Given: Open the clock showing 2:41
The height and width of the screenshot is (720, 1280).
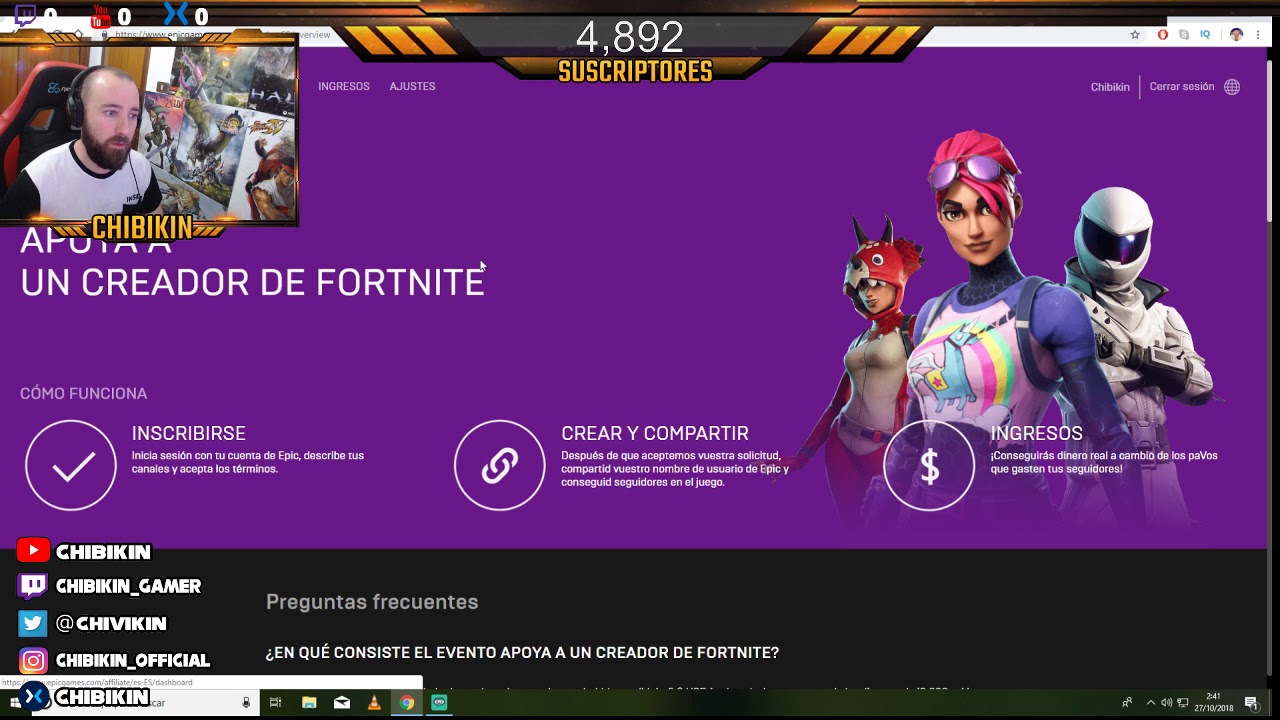Looking at the screenshot, I should pyautogui.click(x=1213, y=702).
